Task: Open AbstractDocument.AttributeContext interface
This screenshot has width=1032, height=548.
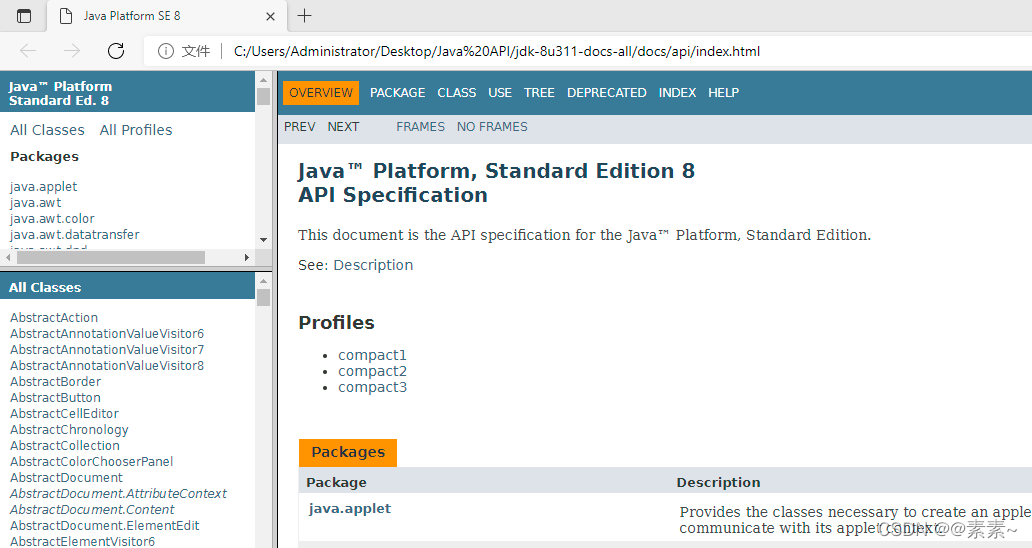Action: [x=118, y=493]
